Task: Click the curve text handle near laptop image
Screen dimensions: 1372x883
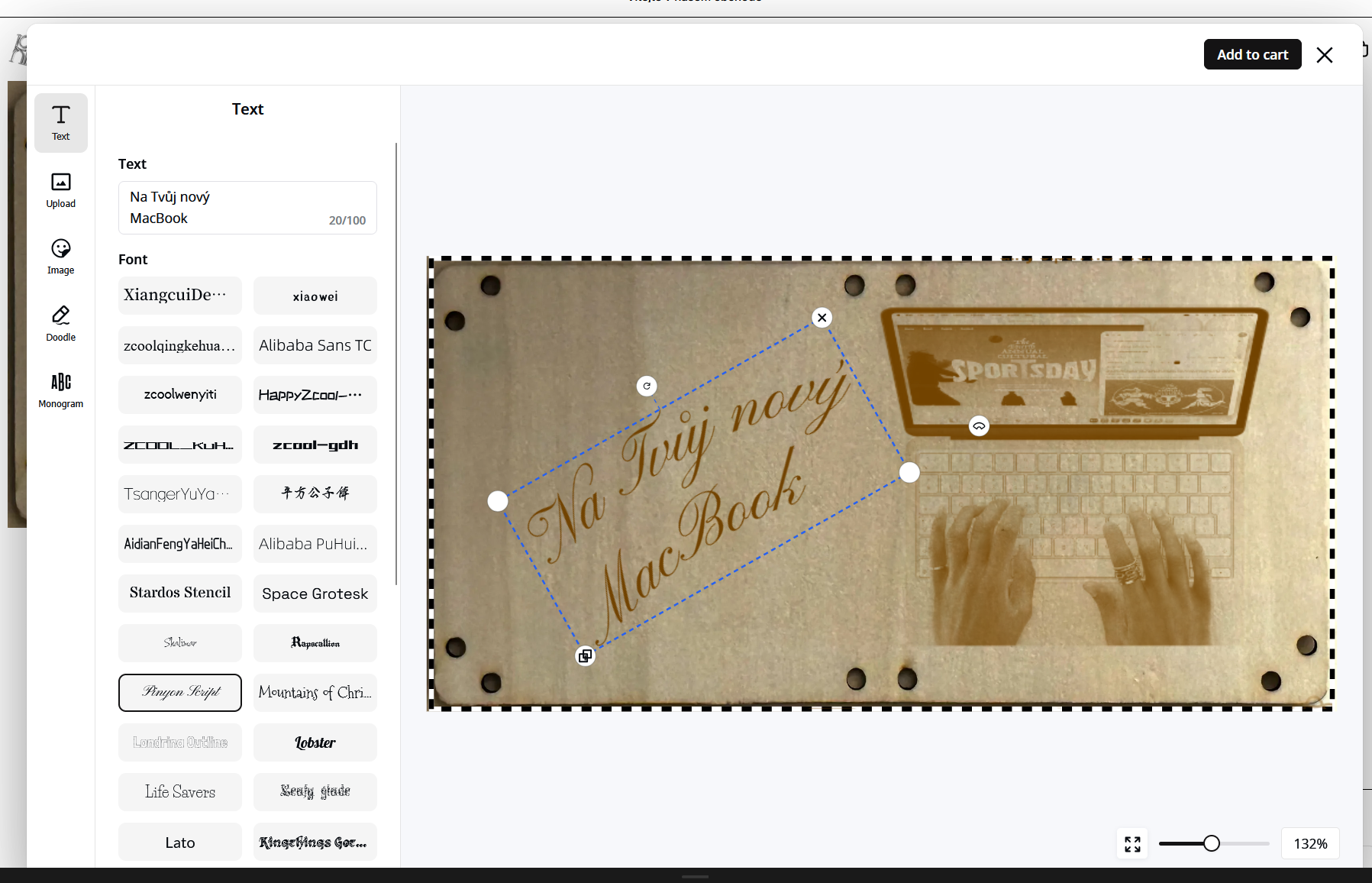Action: pos(979,426)
